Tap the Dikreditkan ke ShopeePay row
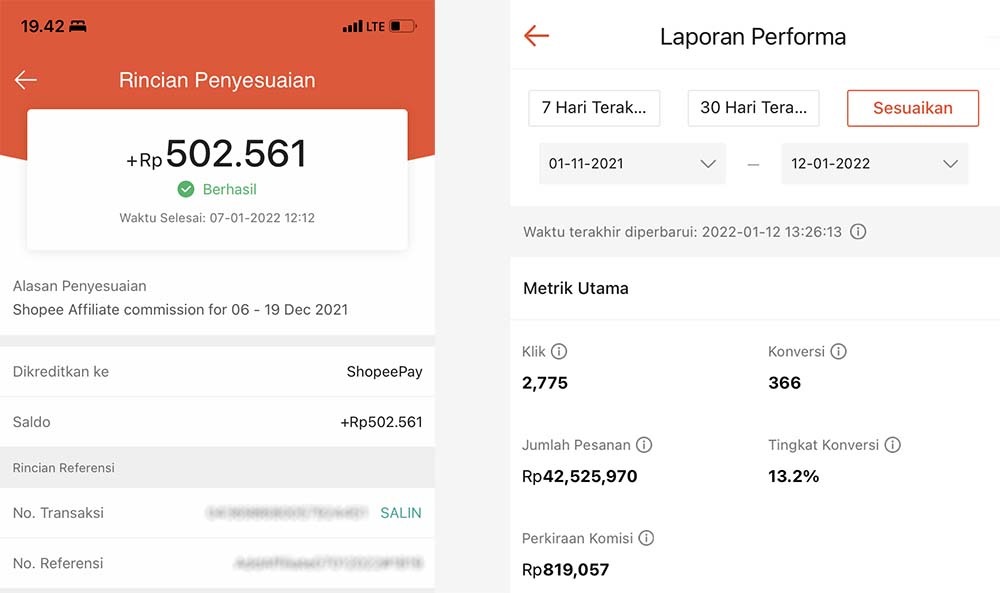1000x593 pixels. [x=217, y=372]
